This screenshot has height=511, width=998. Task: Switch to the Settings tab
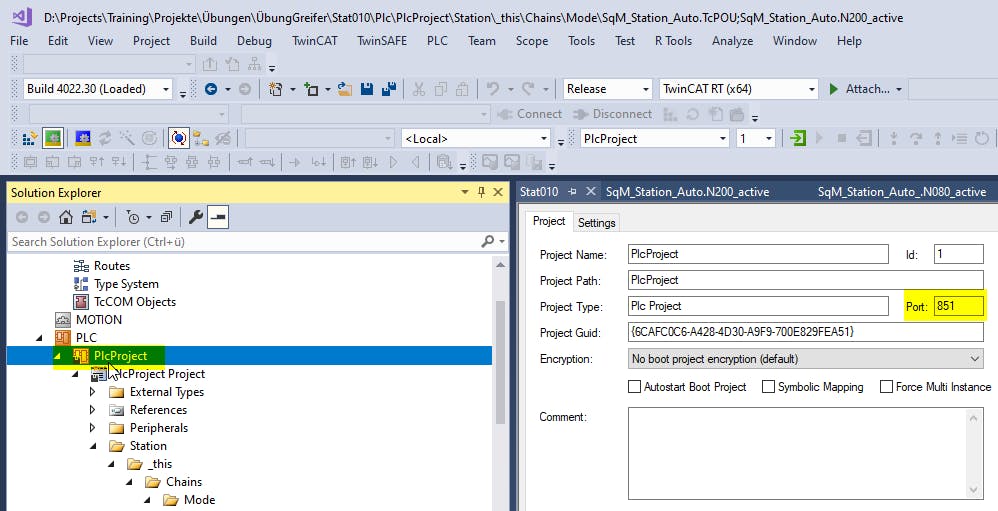(596, 223)
